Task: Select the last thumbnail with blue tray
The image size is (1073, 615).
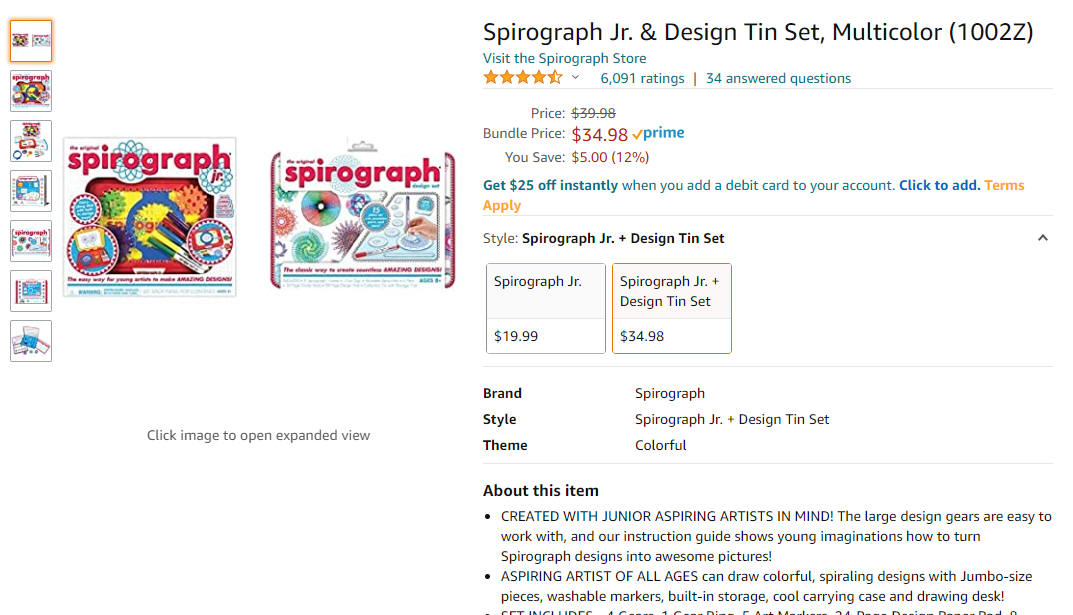Action: click(x=31, y=341)
